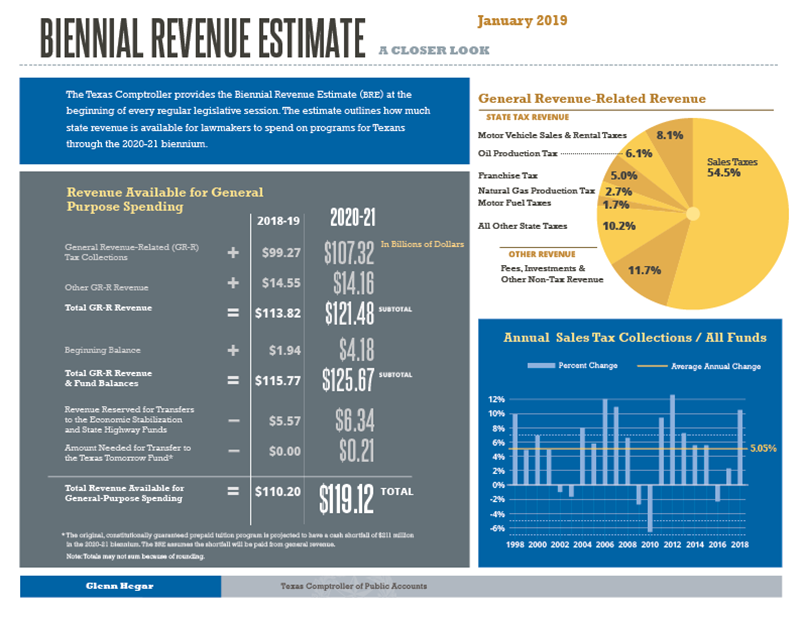Click 'Motor Vehicle Sales & Rental Taxes' label

552,135
